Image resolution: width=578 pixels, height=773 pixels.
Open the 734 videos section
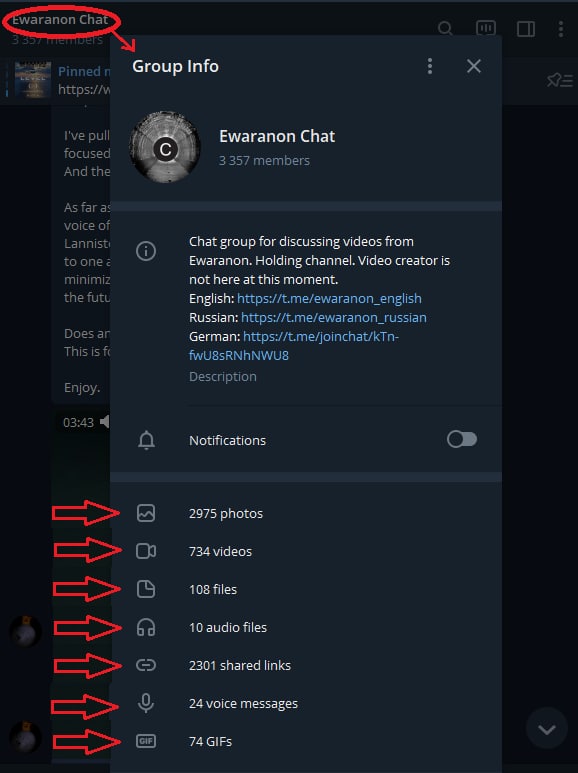click(306, 551)
